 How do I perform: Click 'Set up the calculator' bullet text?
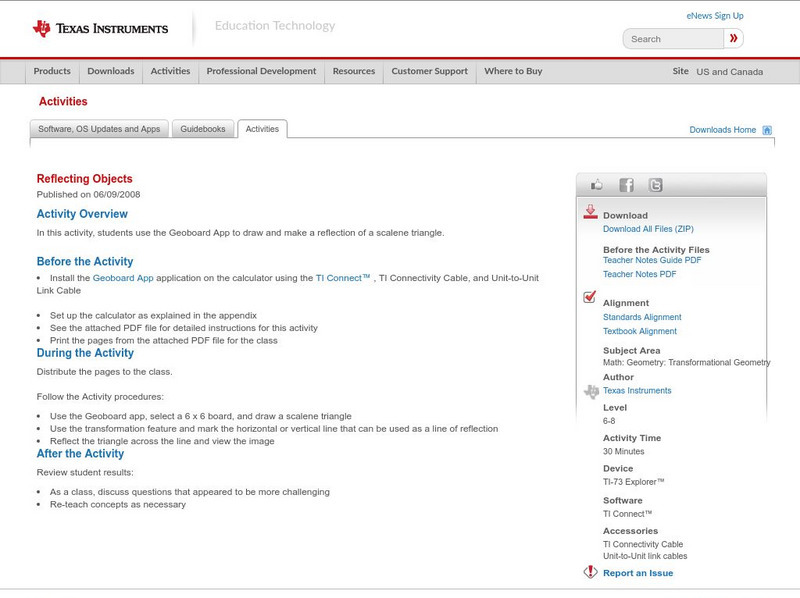tap(154, 316)
